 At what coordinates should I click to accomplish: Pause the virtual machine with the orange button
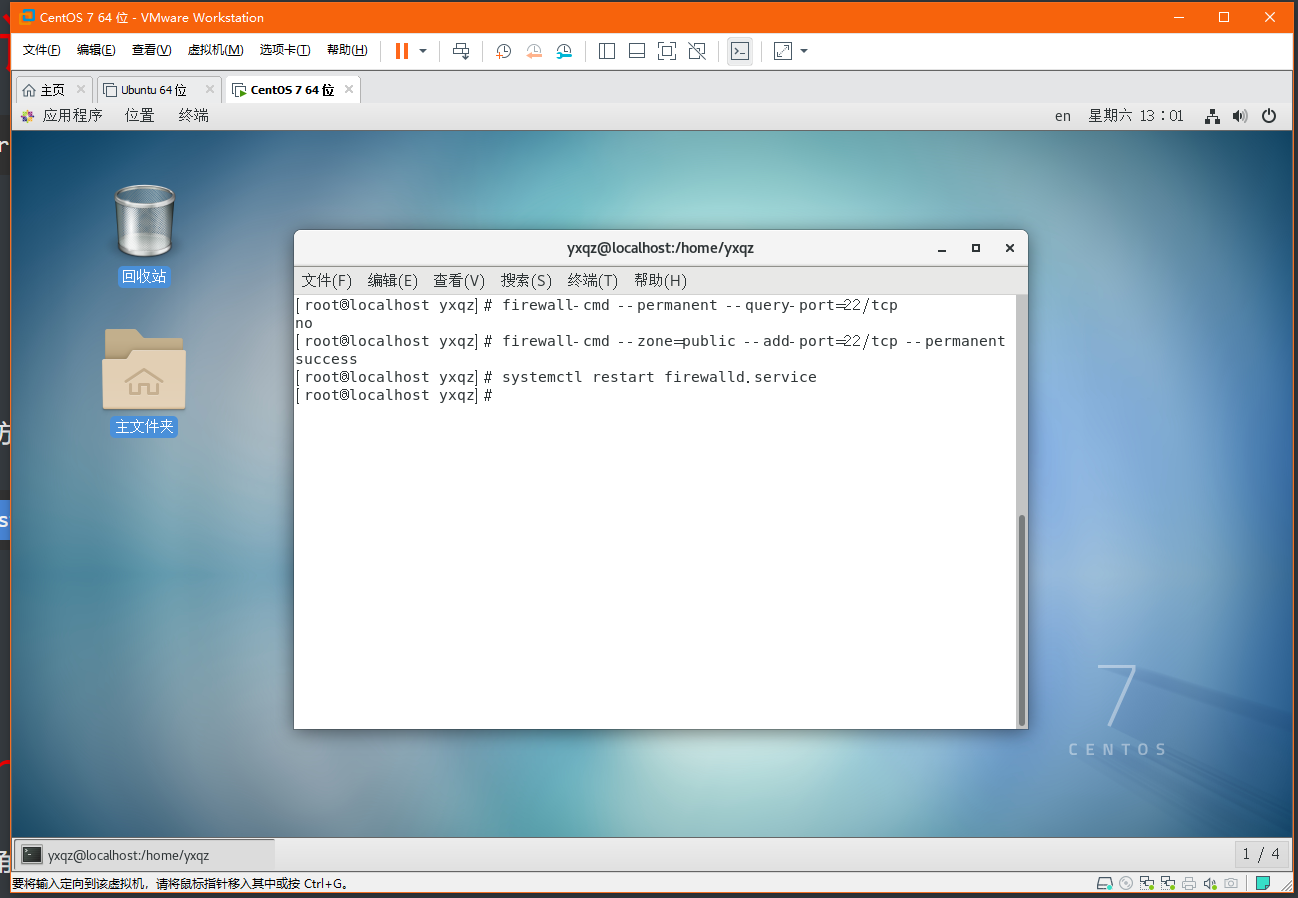(402, 51)
